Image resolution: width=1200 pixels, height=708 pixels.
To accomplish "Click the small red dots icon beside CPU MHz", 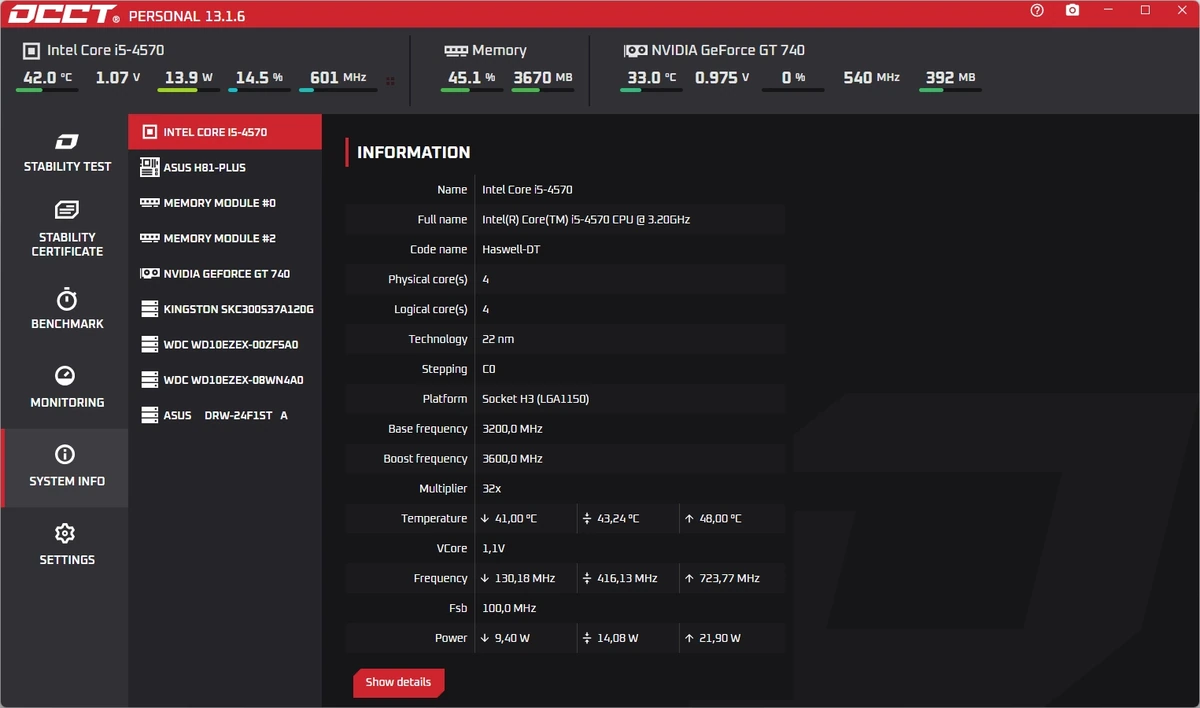I will 390,81.
